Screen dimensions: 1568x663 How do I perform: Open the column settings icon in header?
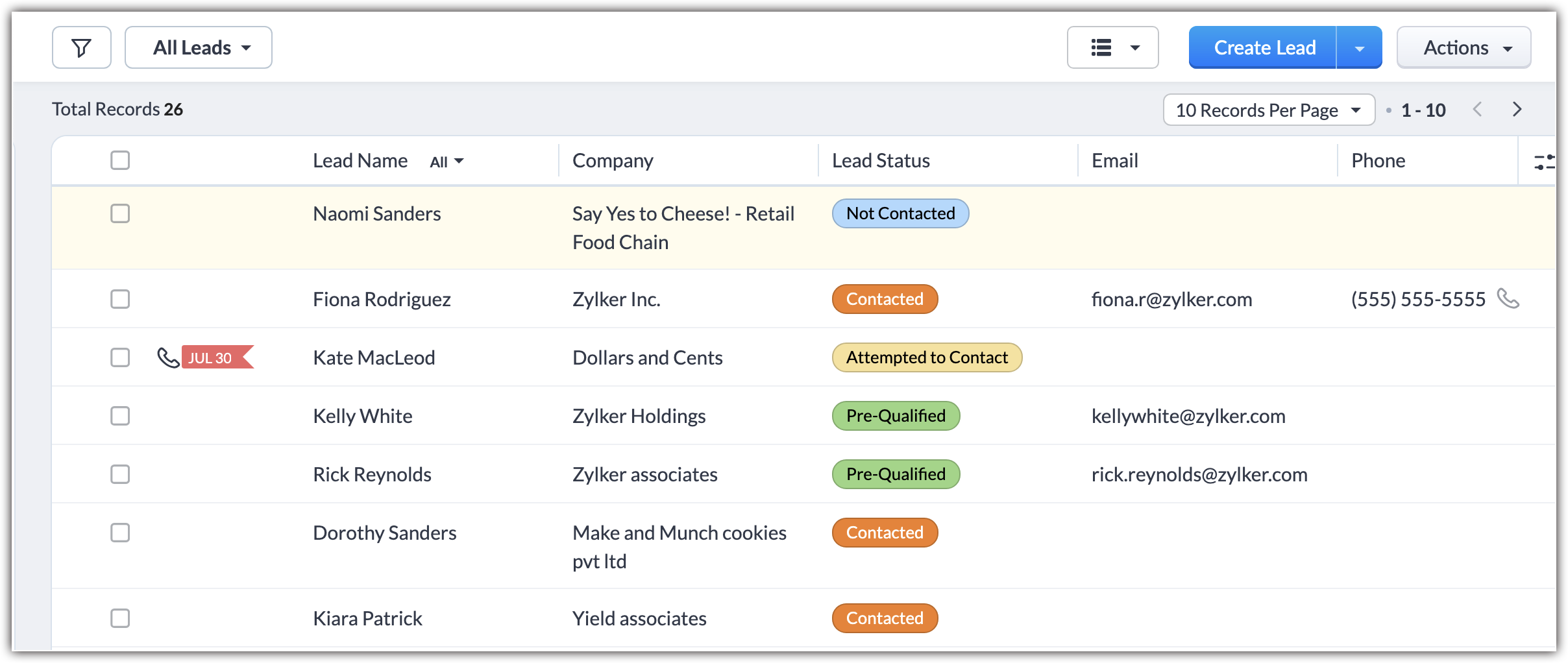click(x=1543, y=162)
